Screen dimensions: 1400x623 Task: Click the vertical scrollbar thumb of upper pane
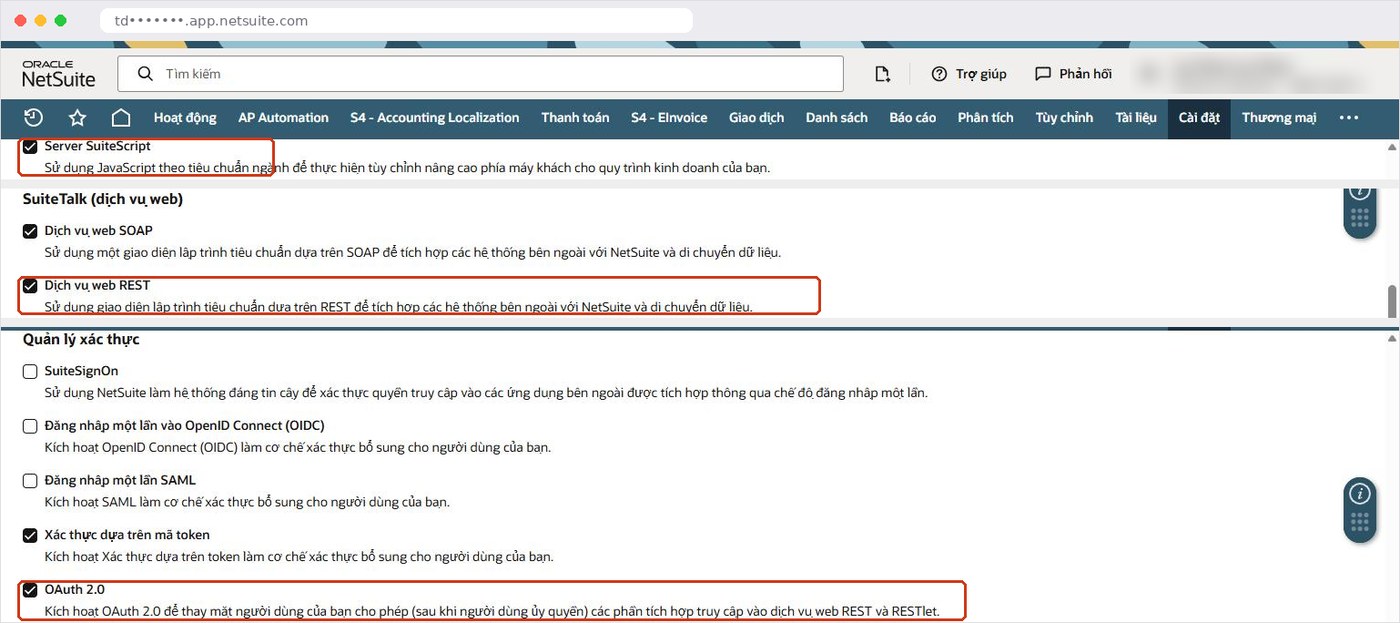tap(1391, 301)
